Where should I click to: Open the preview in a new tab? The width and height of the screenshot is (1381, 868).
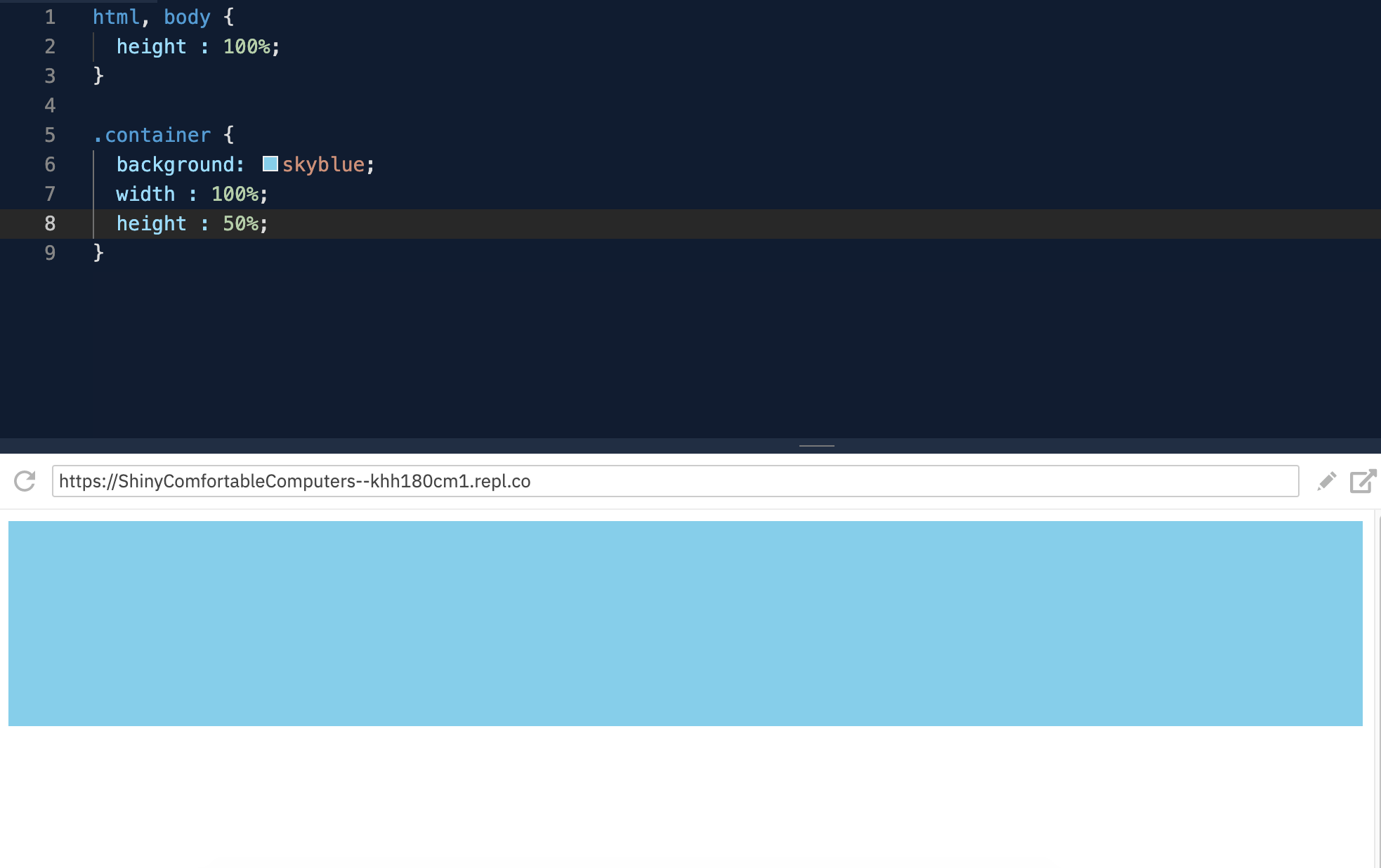coord(1363,481)
